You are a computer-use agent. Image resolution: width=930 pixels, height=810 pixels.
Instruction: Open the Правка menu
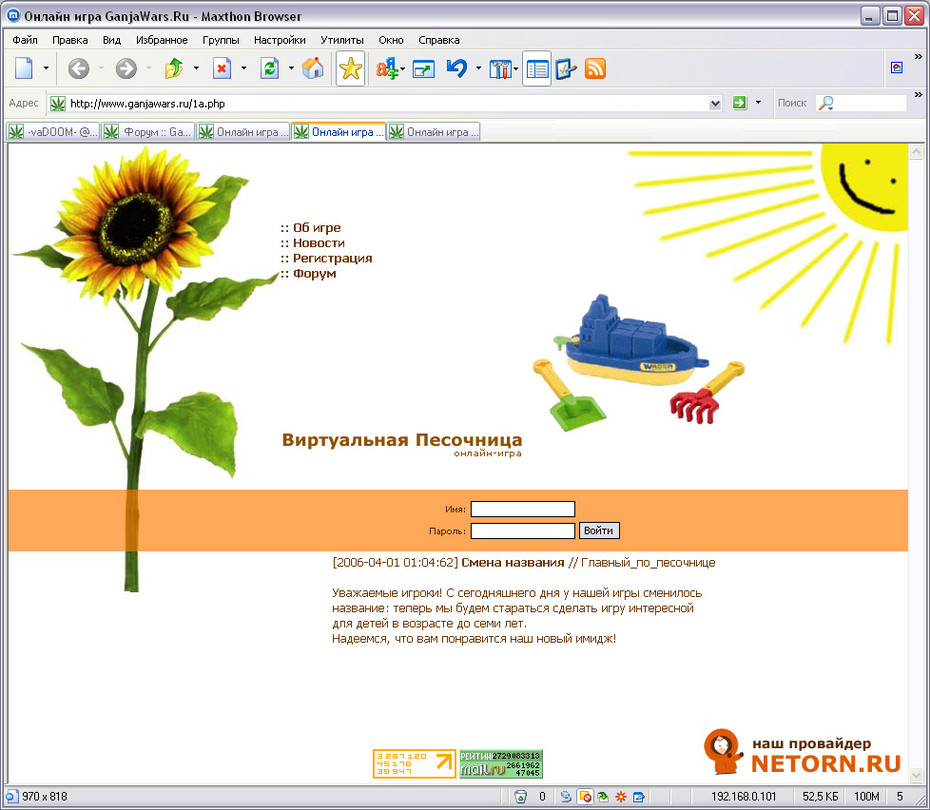point(70,40)
